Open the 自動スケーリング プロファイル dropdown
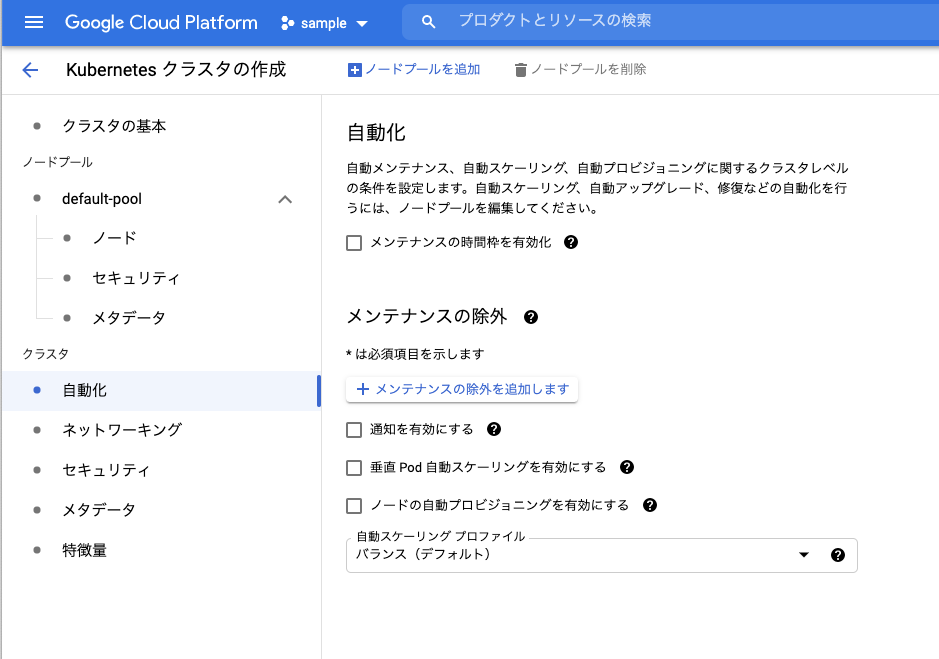This screenshot has width=939, height=659. point(805,555)
